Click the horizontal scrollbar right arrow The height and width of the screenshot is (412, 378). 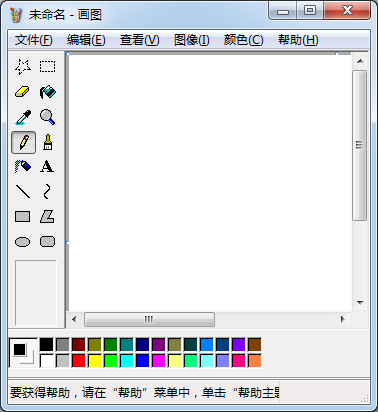(x=342, y=319)
